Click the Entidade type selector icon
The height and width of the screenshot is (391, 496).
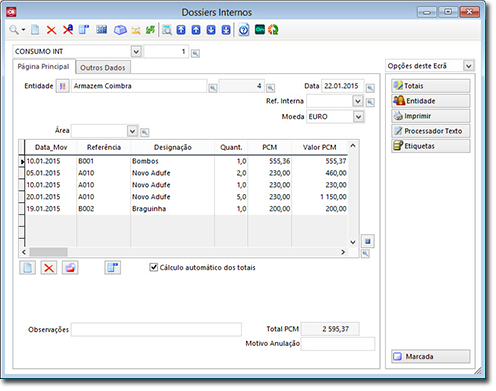click(62, 86)
